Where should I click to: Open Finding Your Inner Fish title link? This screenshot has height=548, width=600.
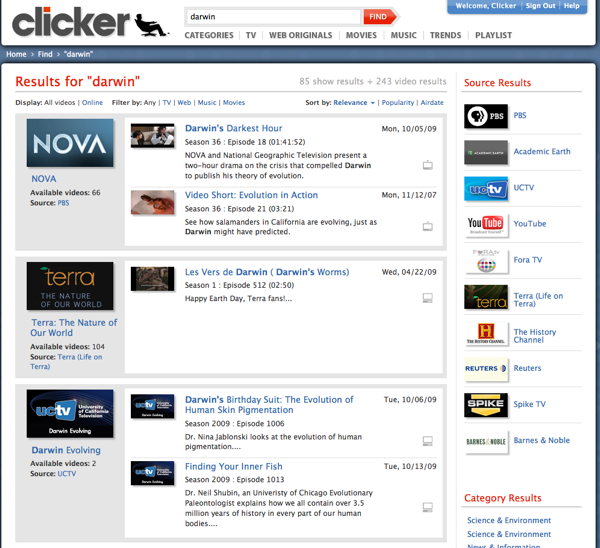pyautogui.click(x=233, y=466)
